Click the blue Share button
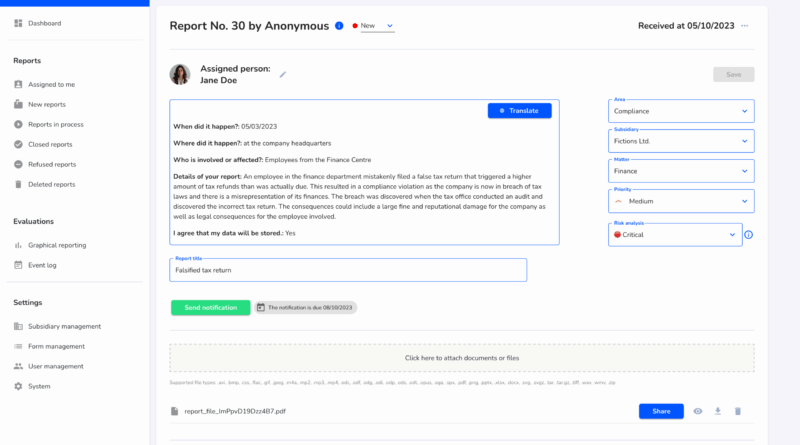This screenshot has height=445, width=800. tap(661, 411)
